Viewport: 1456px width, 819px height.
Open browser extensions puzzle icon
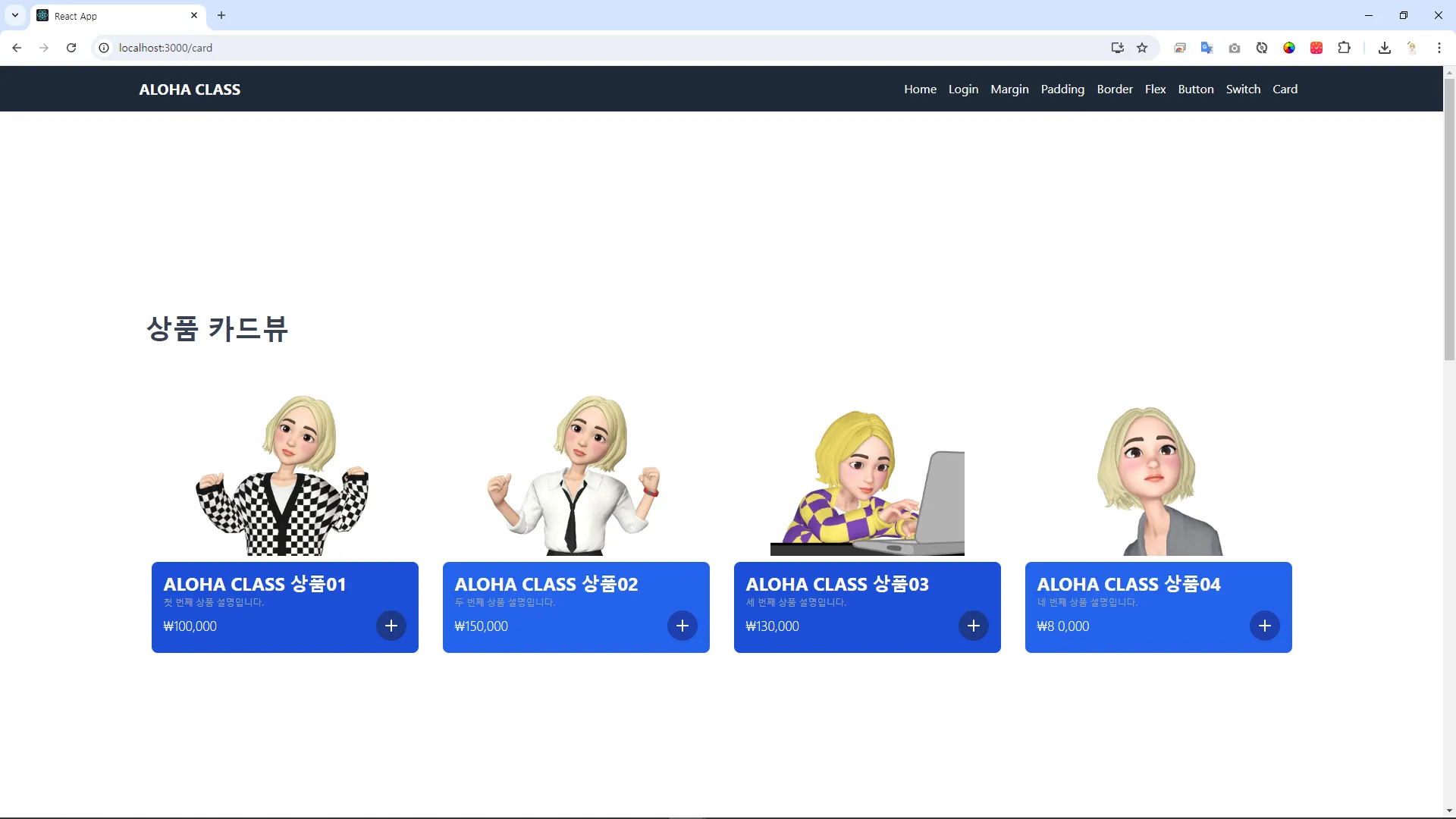(1344, 48)
